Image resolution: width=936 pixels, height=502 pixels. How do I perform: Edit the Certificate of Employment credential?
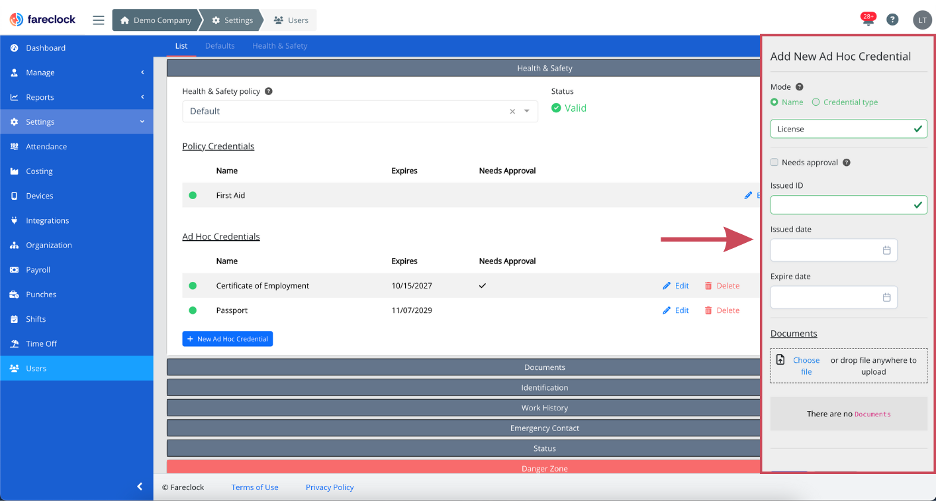pos(676,286)
